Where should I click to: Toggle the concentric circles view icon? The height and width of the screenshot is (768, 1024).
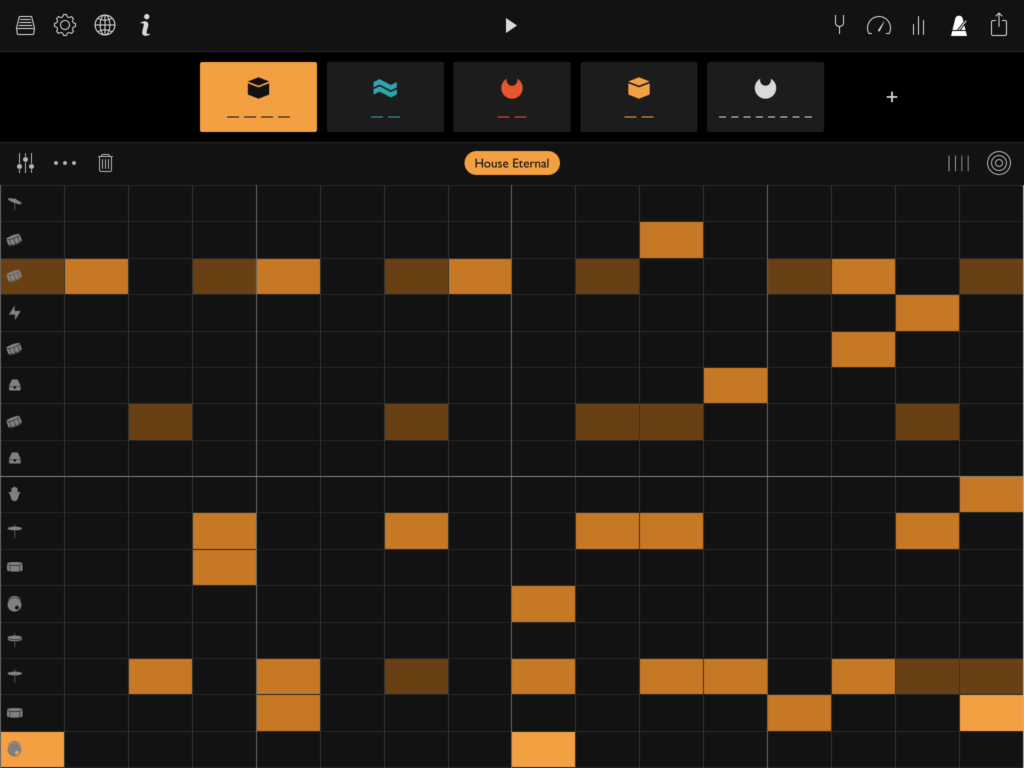tap(998, 163)
